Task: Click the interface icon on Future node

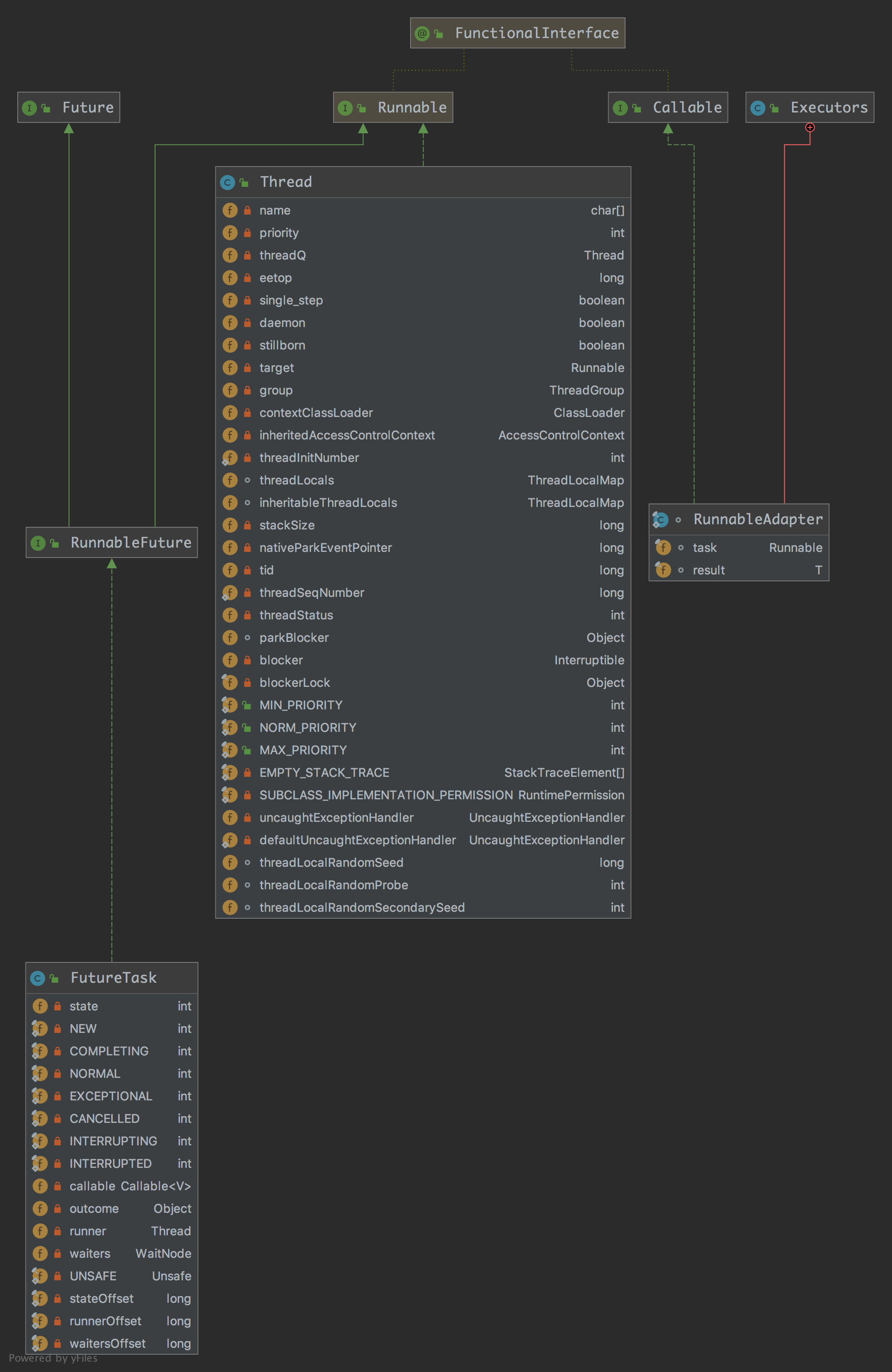Action: 29,108
